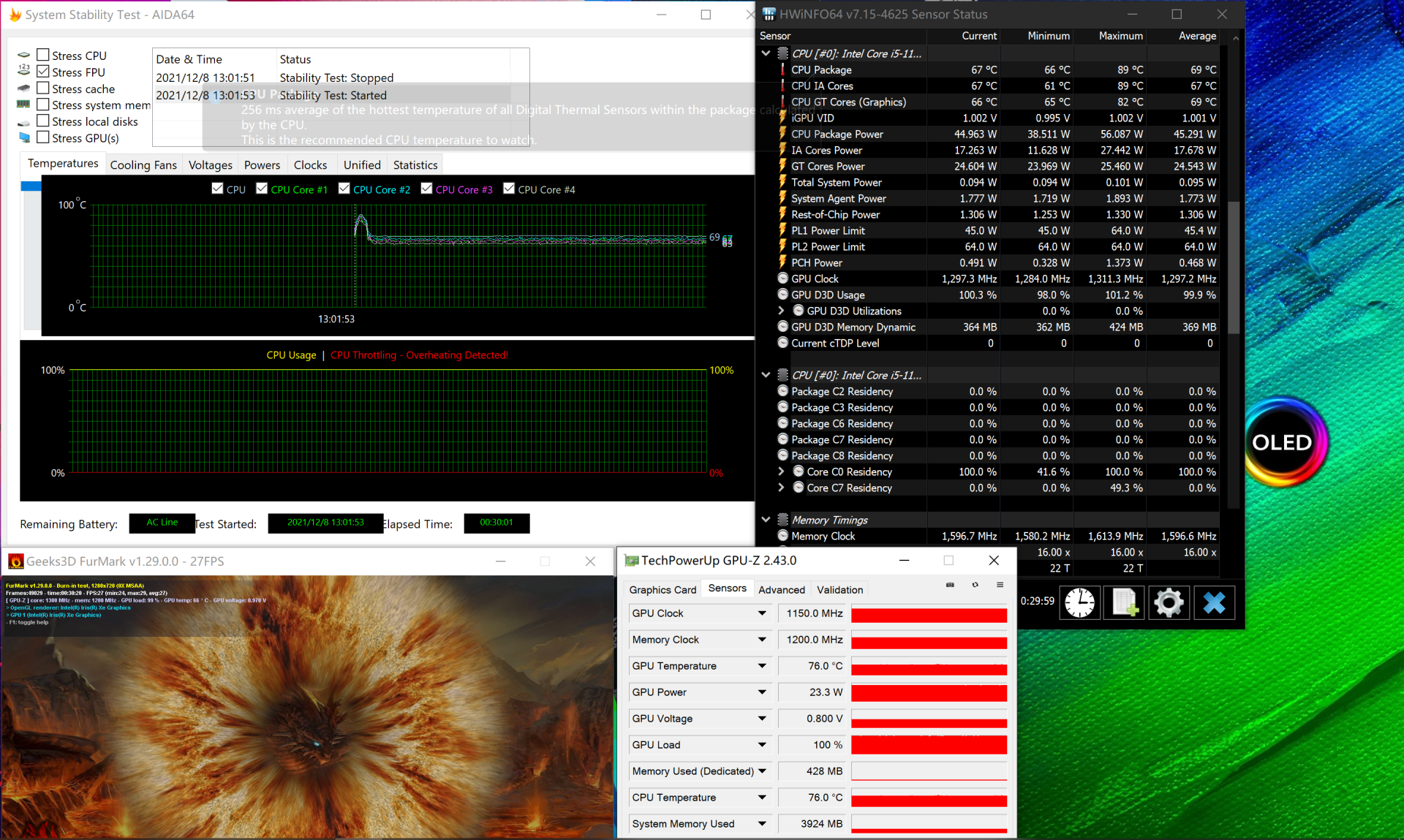
Task: Click the chip icon beside Stress CPU
Action: tap(24, 55)
